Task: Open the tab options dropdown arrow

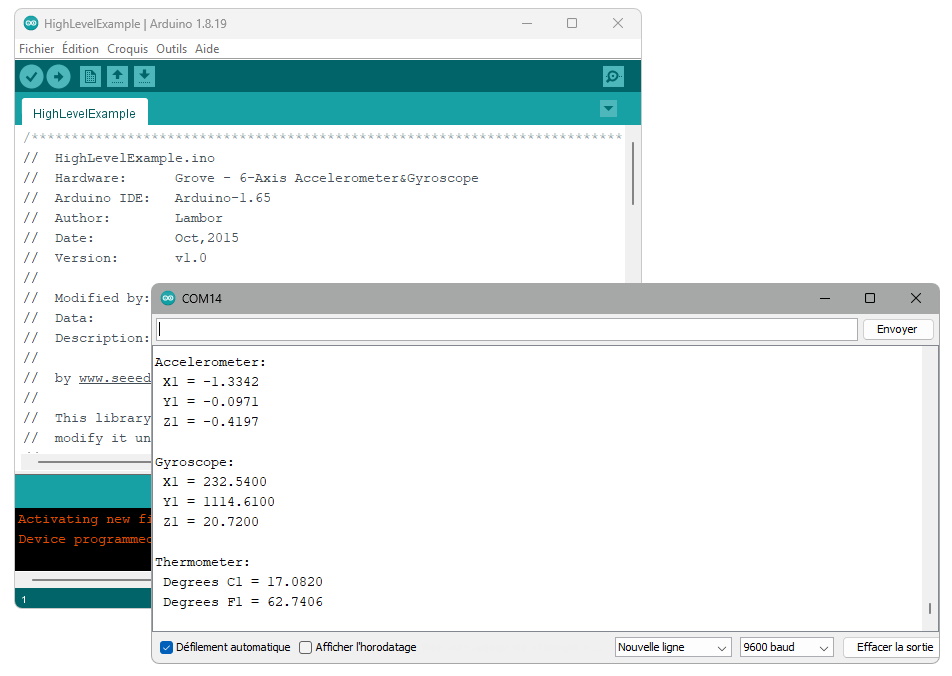Action: (608, 108)
